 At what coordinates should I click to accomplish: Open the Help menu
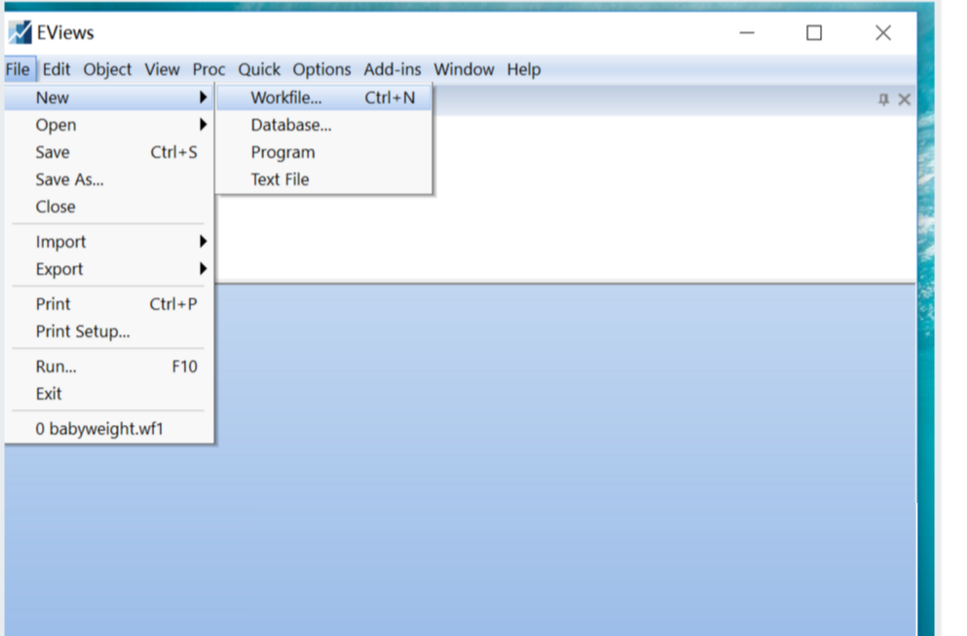(x=524, y=69)
